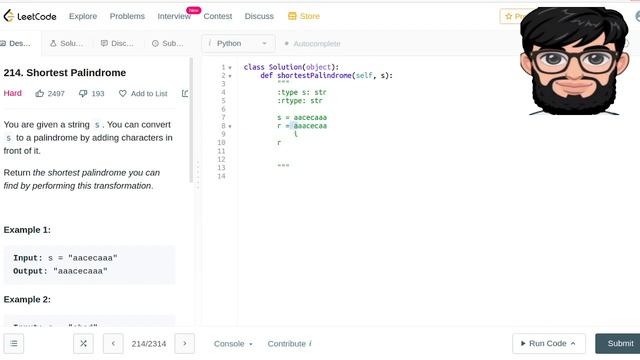Click the ':rtype: str' comment line

pyautogui.click(x=300, y=100)
